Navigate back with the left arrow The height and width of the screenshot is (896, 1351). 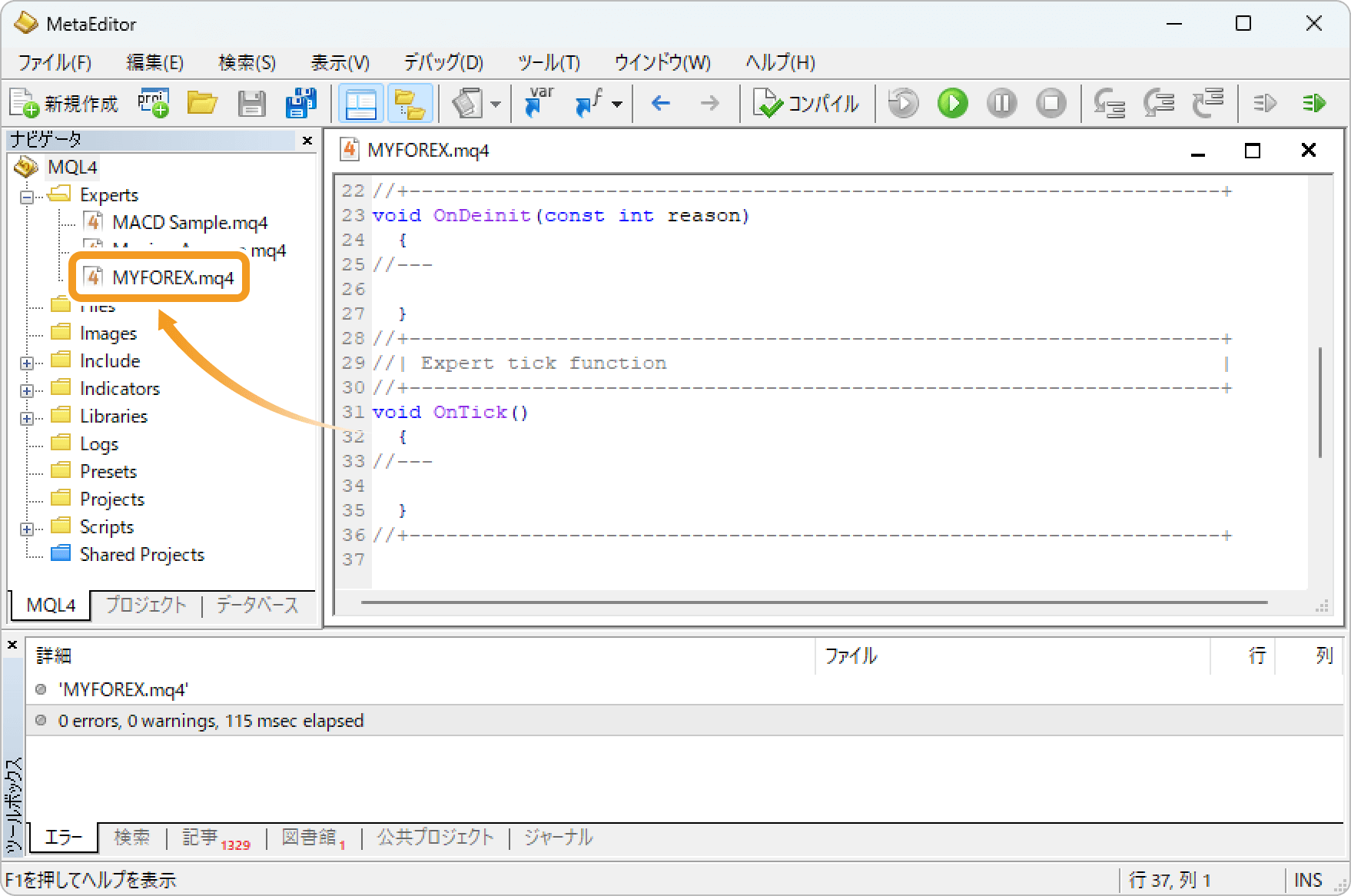point(660,103)
